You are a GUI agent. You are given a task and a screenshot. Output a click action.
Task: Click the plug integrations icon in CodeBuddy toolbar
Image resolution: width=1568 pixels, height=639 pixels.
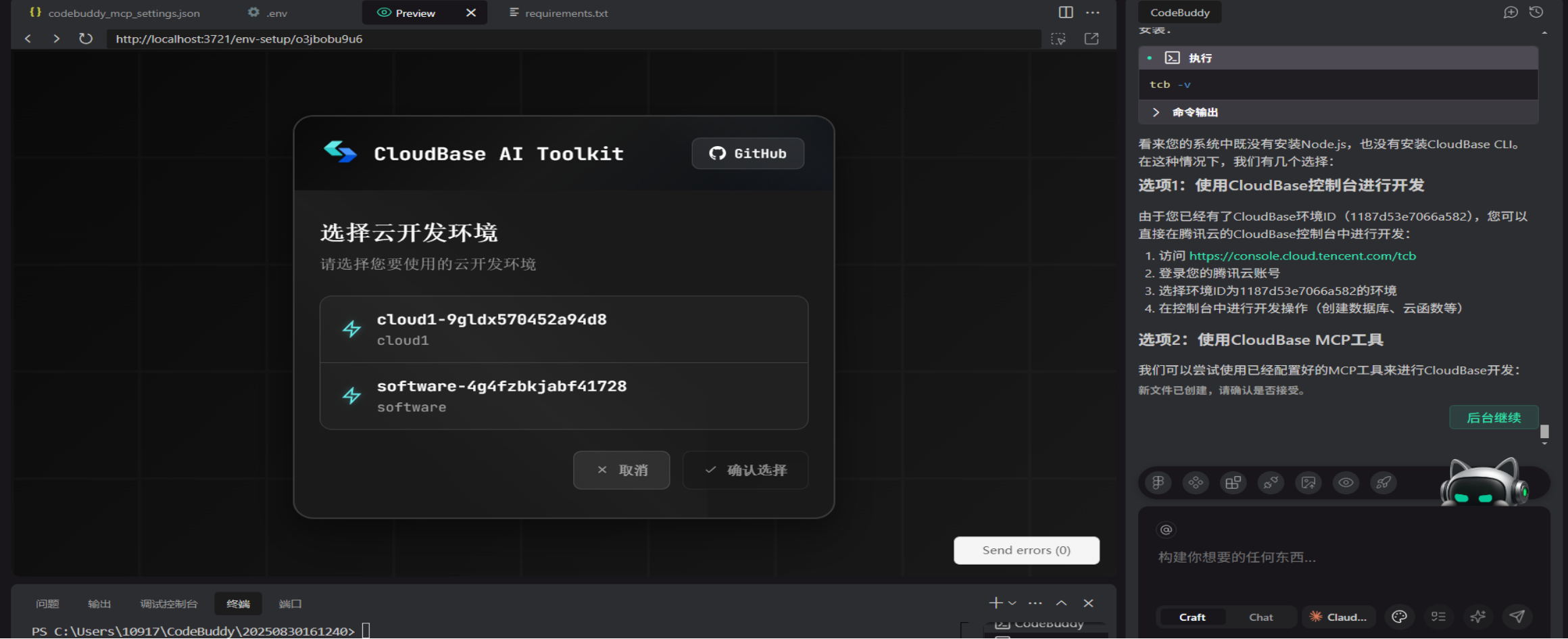click(x=1271, y=483)
